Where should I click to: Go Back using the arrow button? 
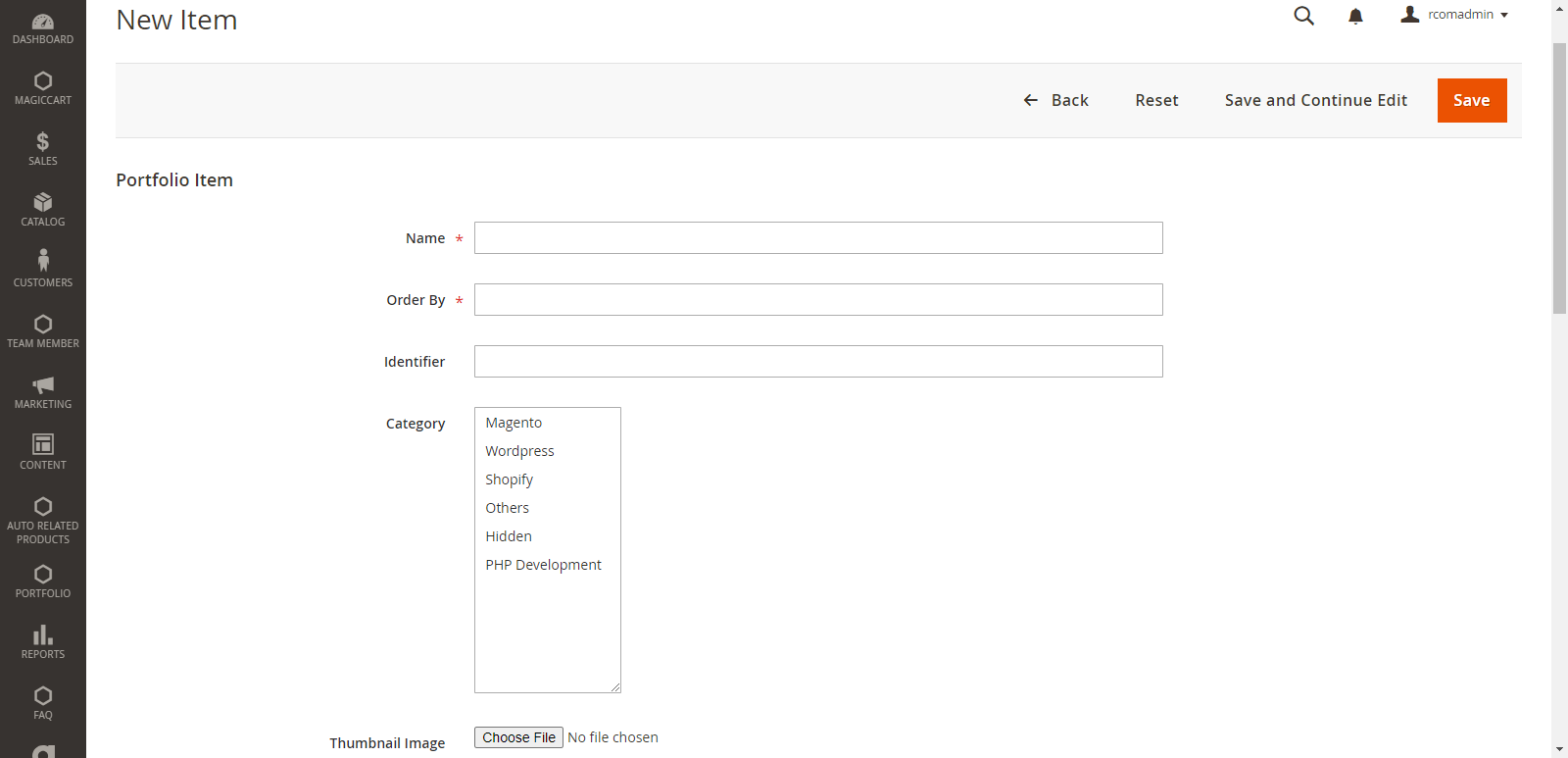1055,100
